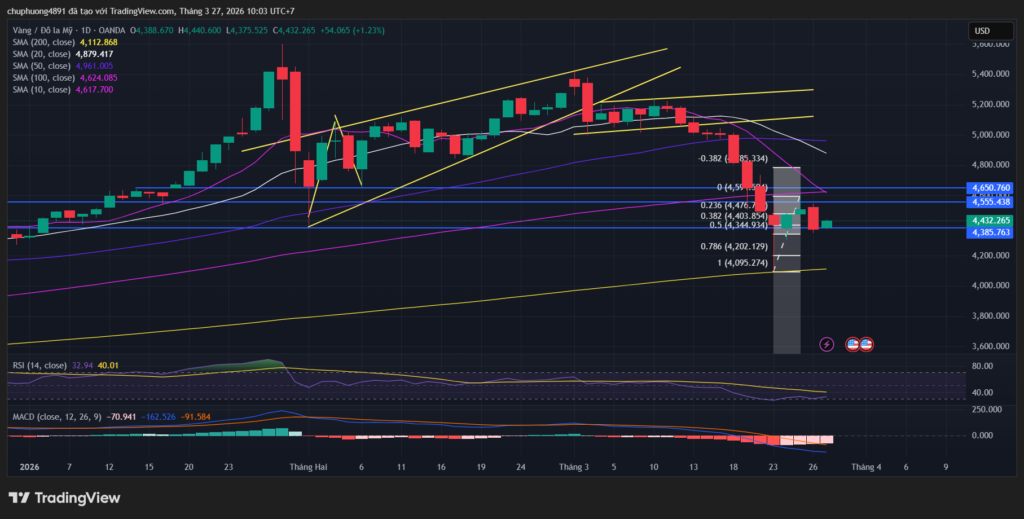
Task: Click the 4,385.763 blue price label
Action: 991,232
